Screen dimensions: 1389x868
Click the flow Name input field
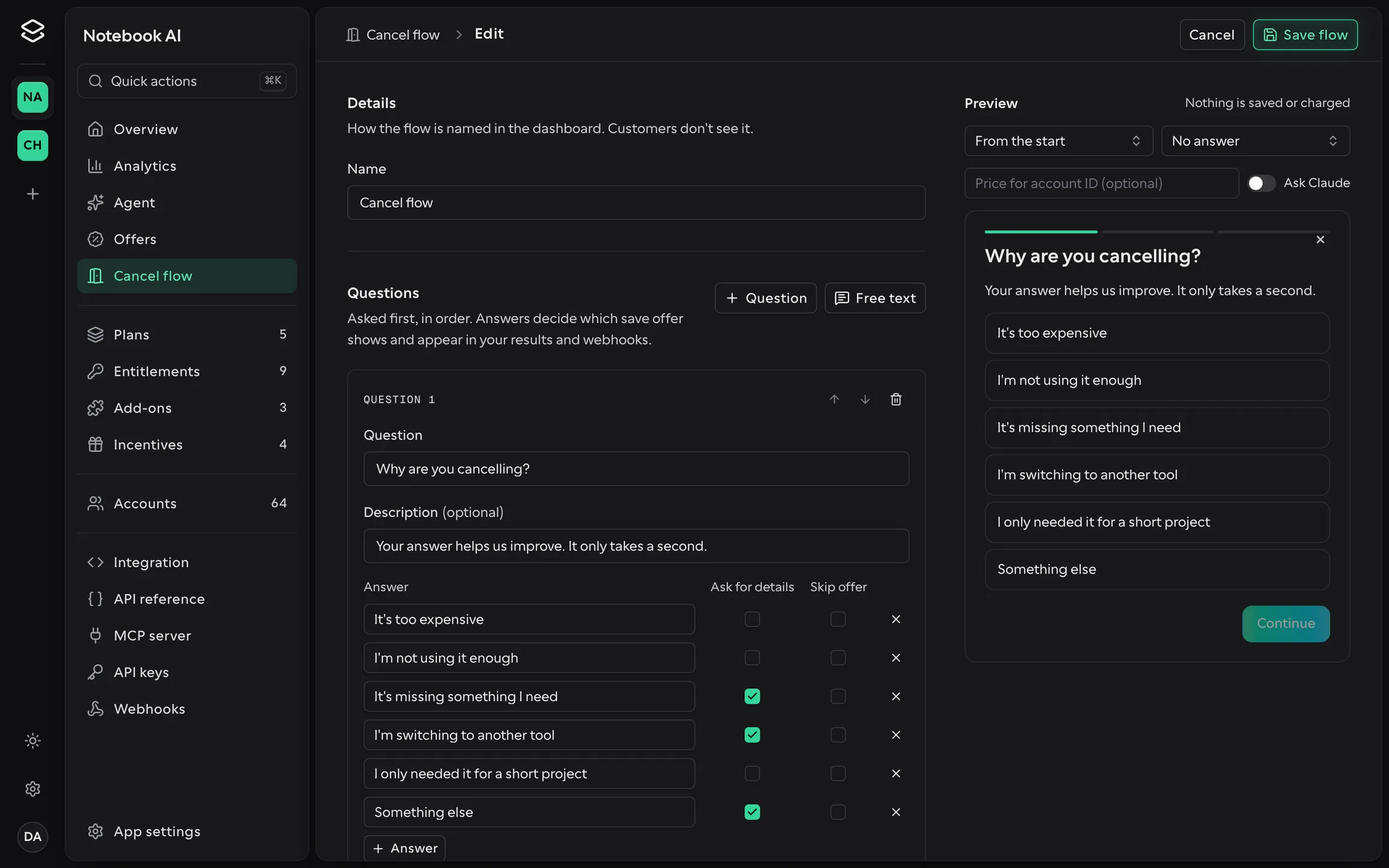[x=636, y=203]
